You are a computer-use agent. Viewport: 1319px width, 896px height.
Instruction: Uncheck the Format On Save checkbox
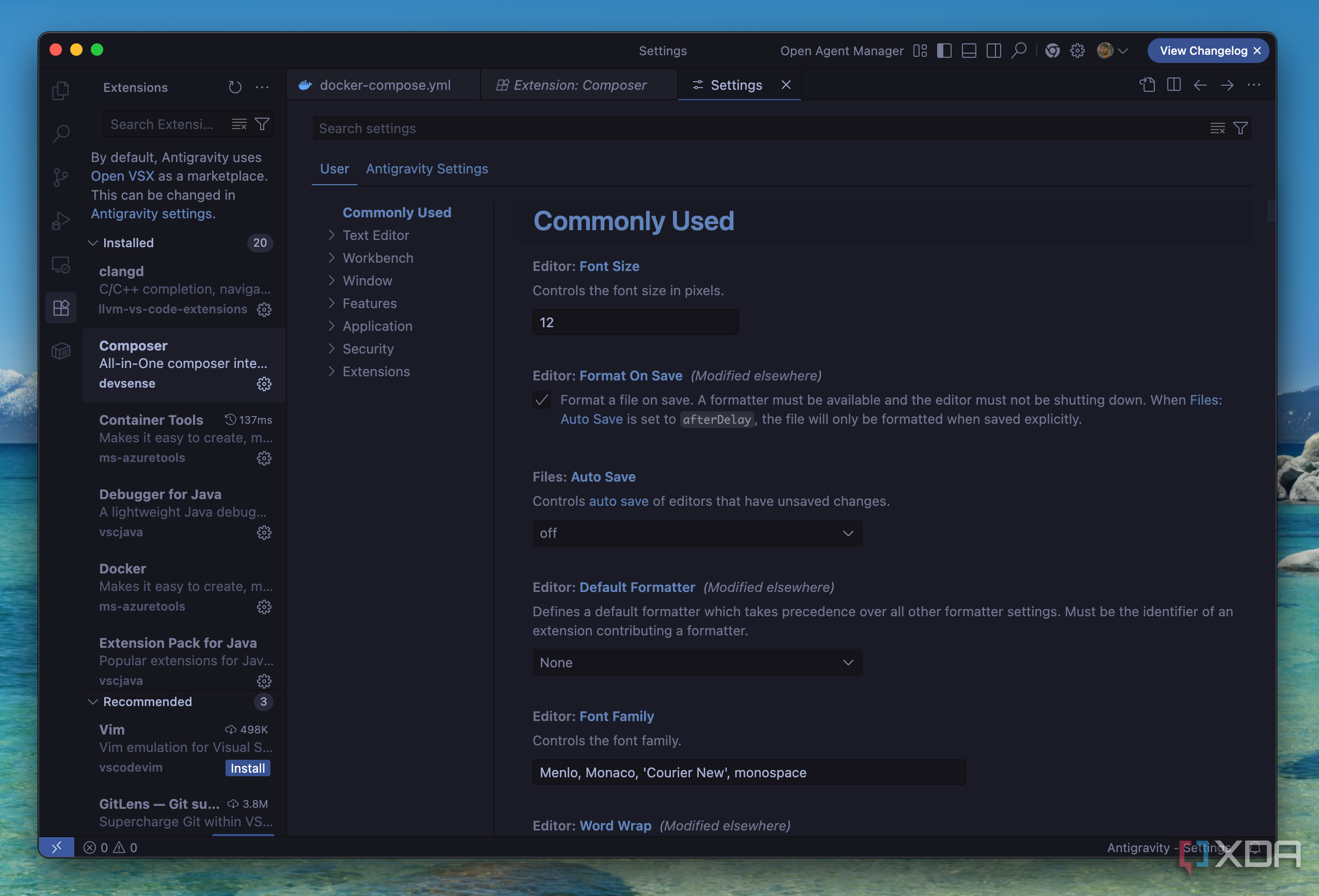click(542, 399)
